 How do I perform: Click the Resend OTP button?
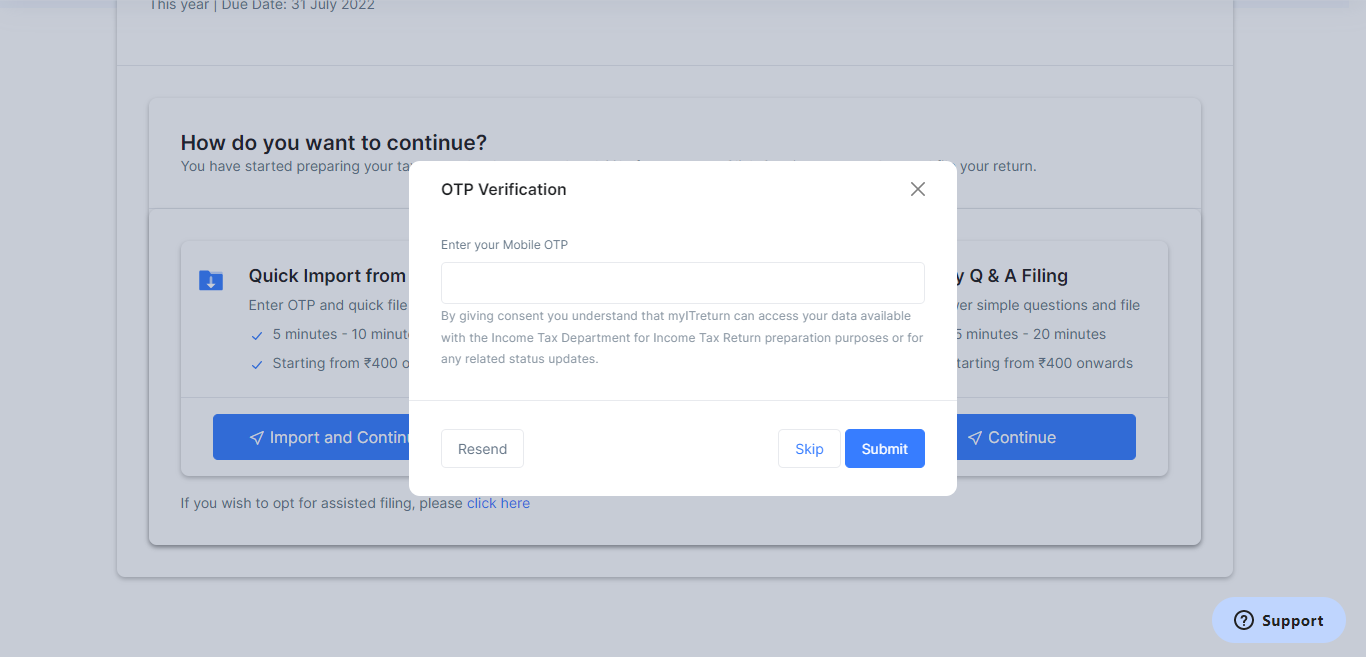pos(482,449)
